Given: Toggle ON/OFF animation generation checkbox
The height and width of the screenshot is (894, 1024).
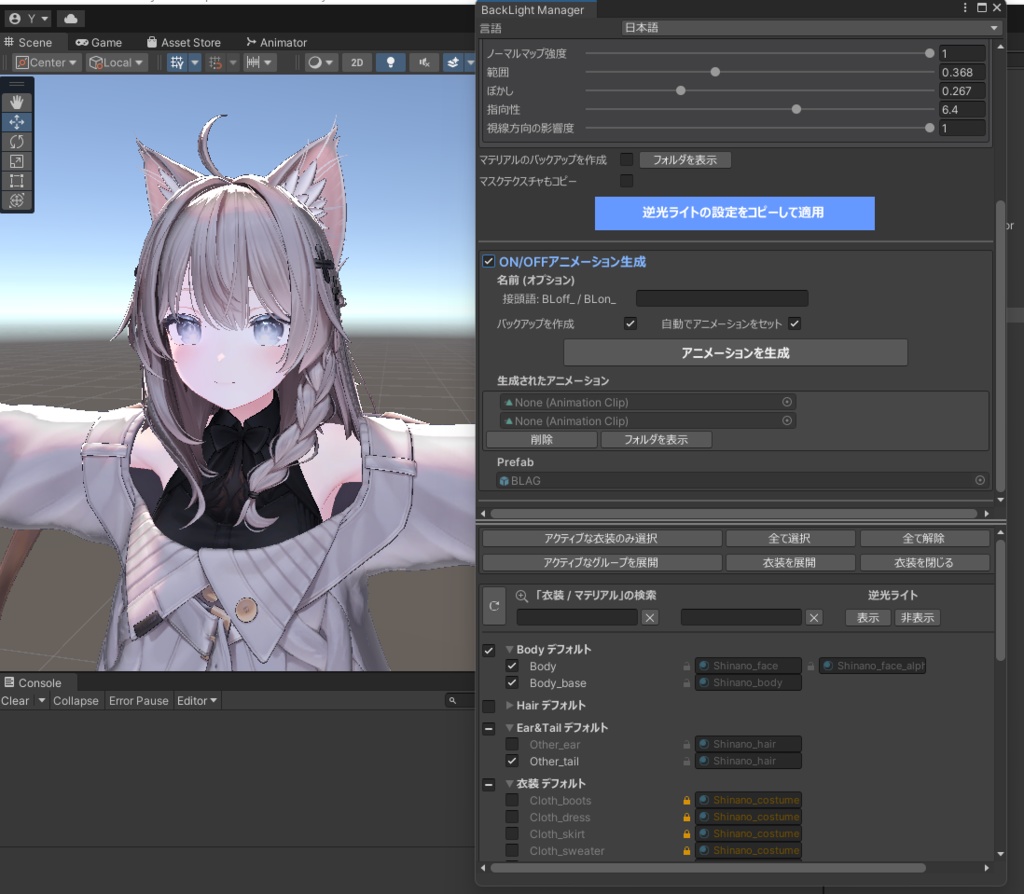Looking at the screenshot, I should point(488,261).
